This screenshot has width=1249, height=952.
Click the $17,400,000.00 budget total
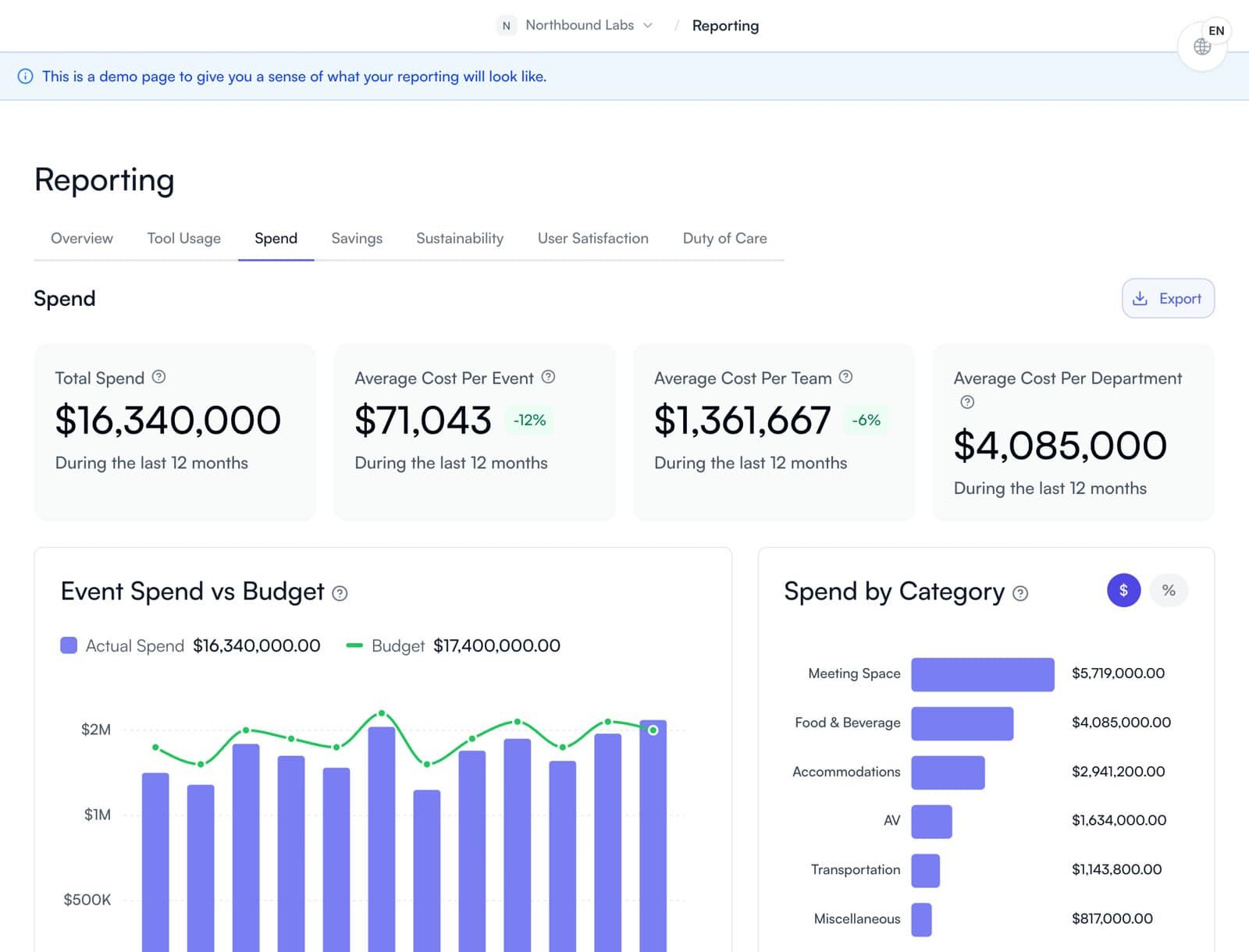pos(496,646)
